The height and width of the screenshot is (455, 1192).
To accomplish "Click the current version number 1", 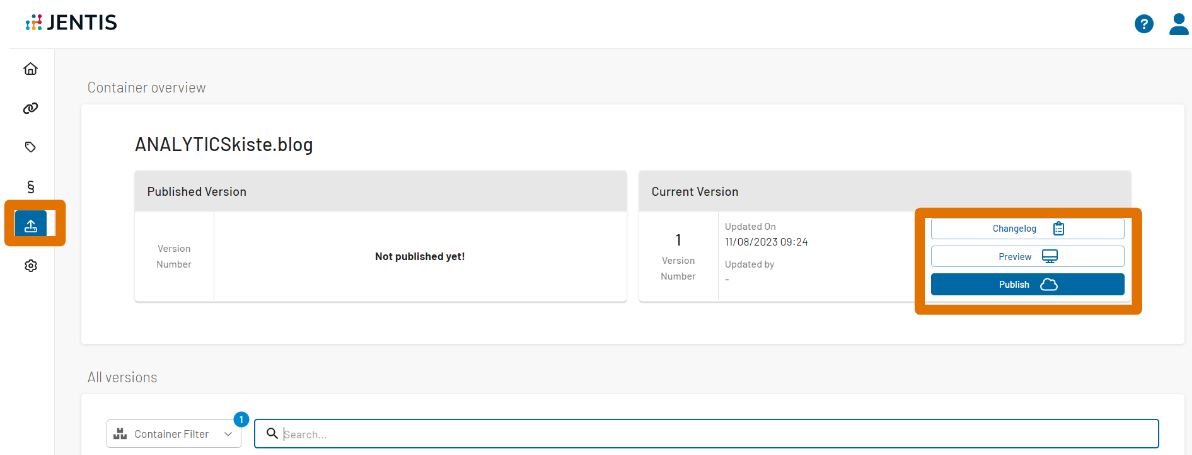I will coord(678,240).
